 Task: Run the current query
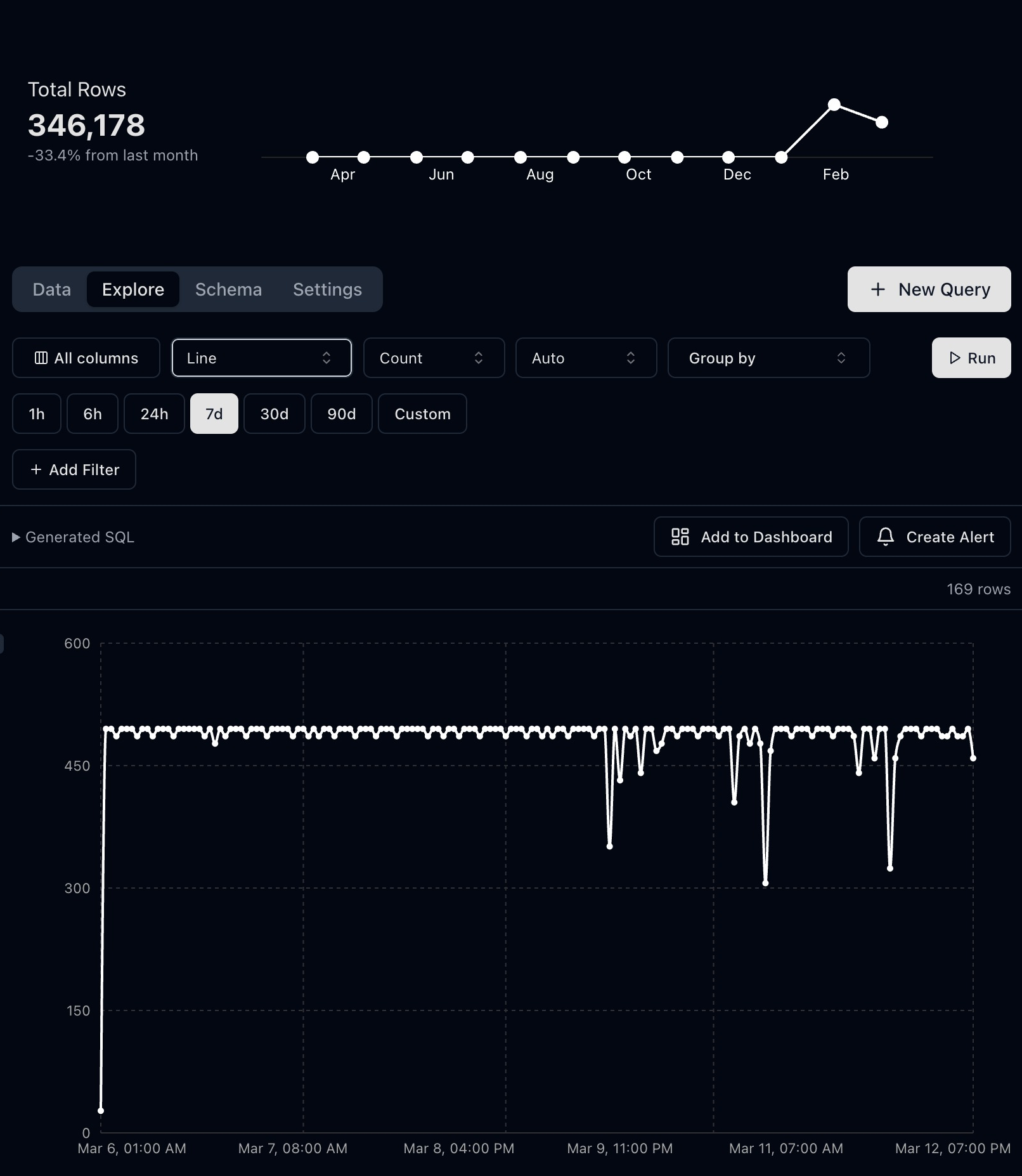(x=971, y=358)
